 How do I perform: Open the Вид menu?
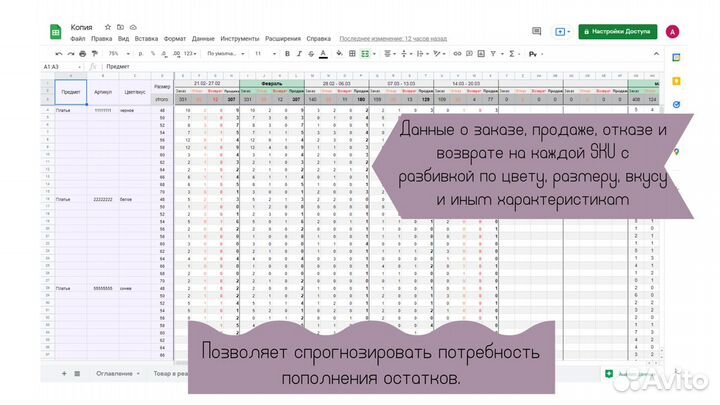(124, 39)
